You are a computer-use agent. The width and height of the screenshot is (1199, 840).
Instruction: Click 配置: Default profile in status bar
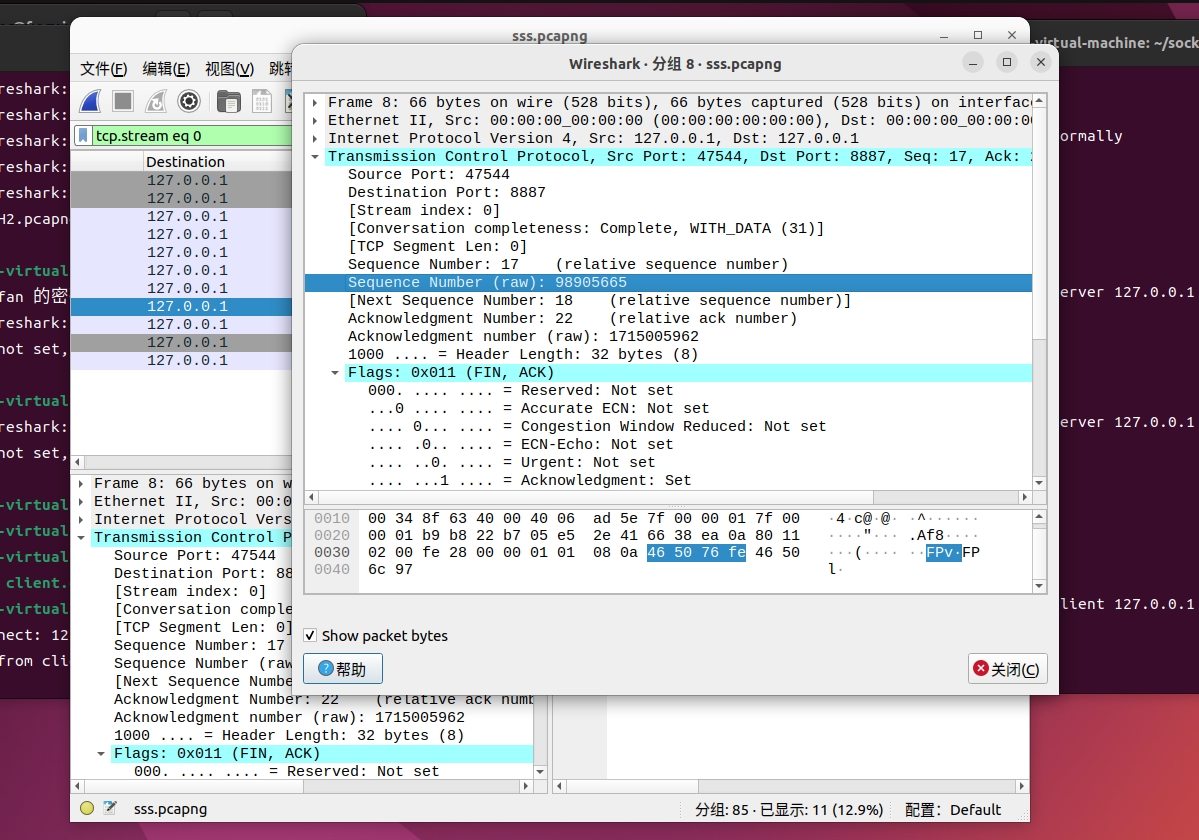(x=953, y=809)
